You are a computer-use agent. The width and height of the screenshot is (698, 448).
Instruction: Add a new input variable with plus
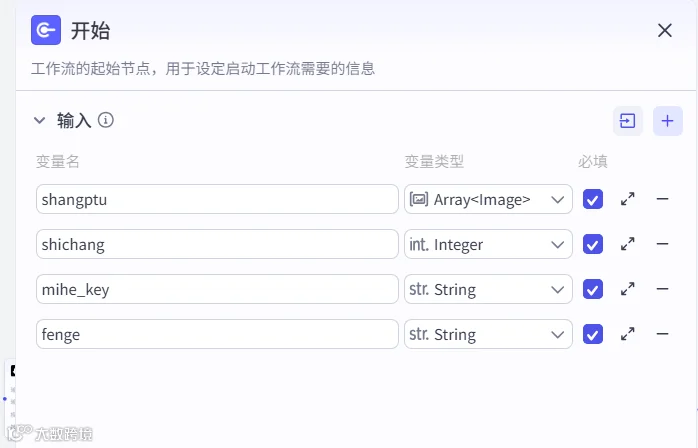667,121
